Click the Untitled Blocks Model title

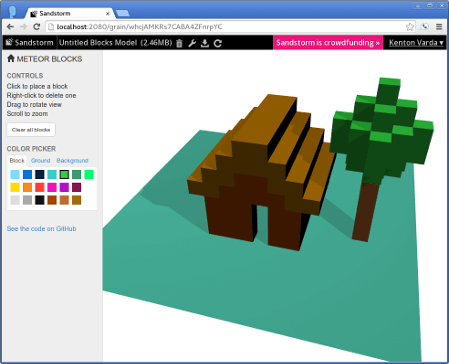pyautogui.click(x=98, y=43)
